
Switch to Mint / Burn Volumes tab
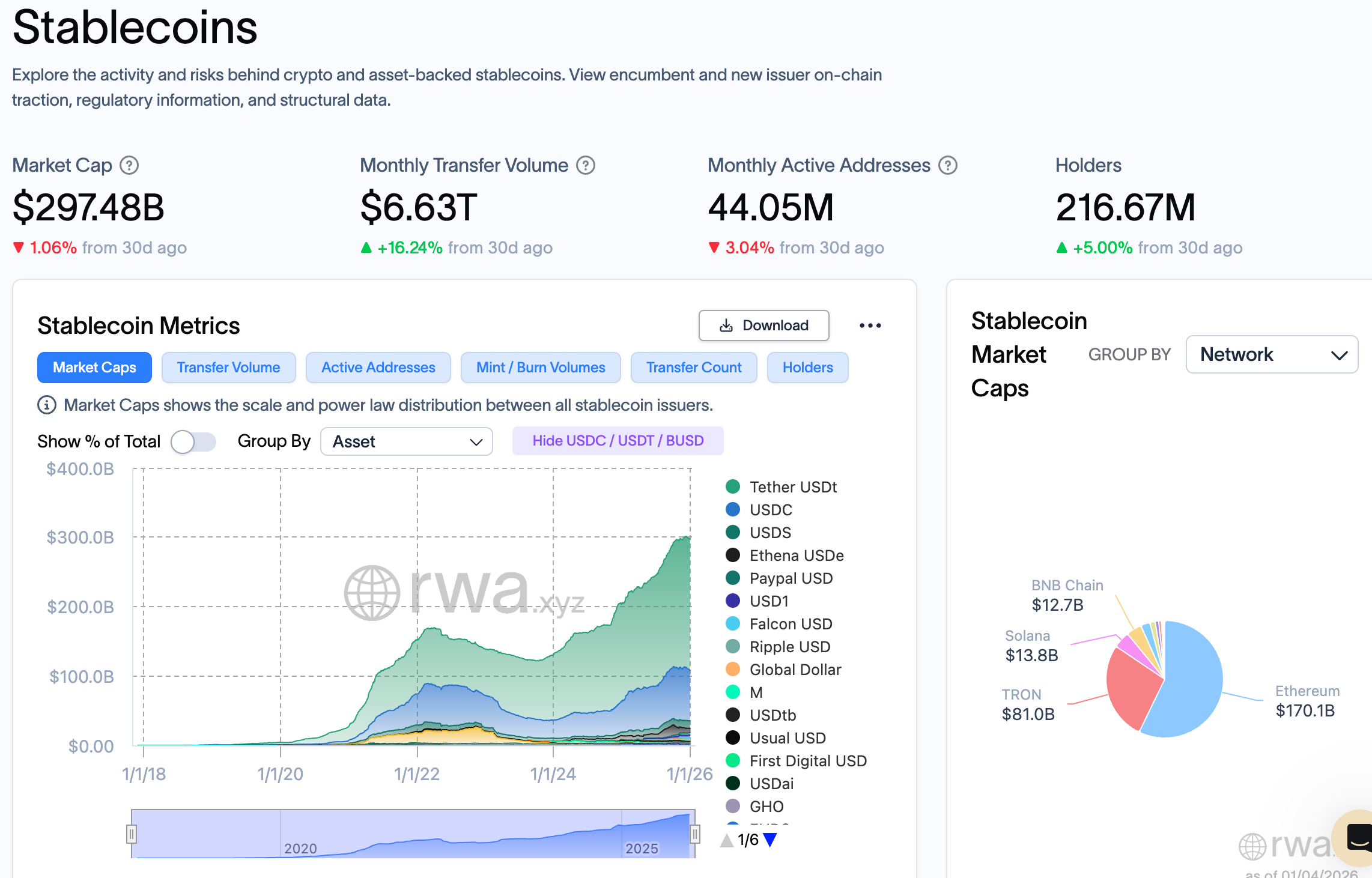click(x=540, y=368)
